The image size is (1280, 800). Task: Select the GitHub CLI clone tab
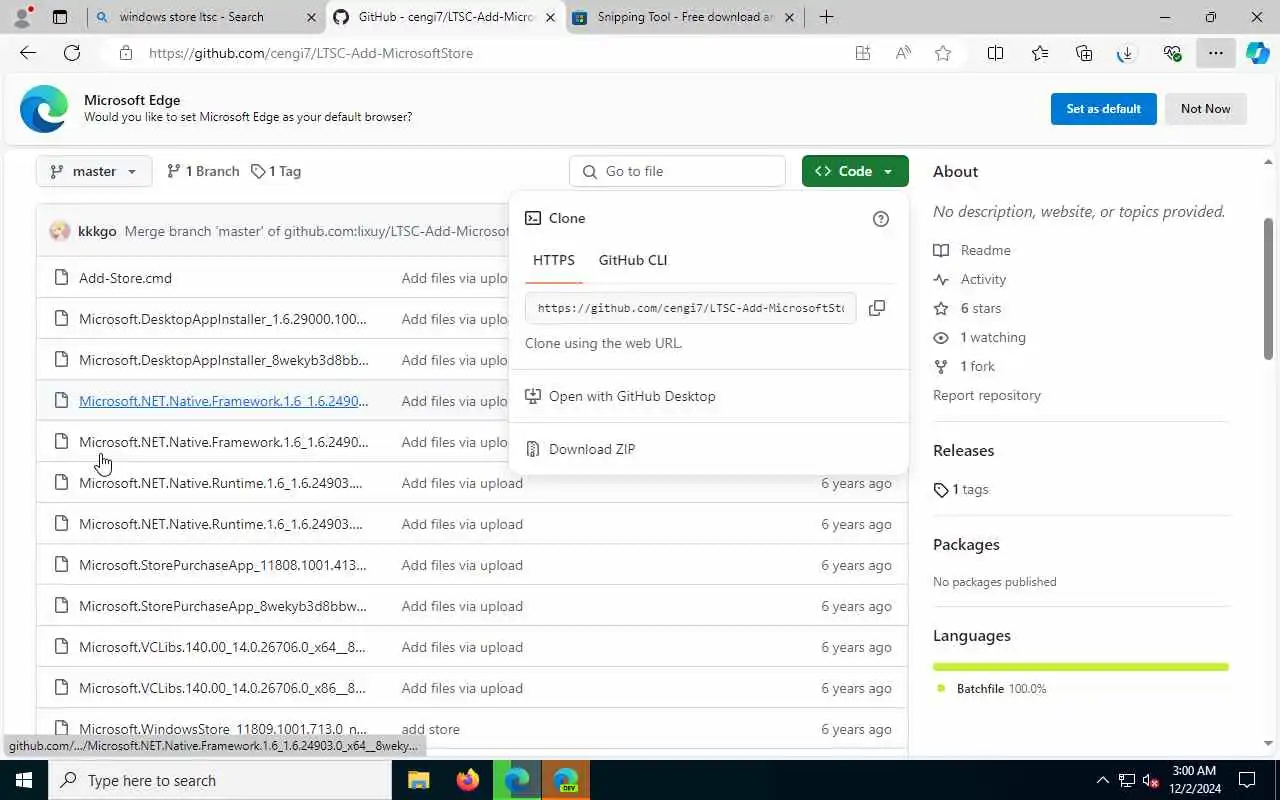633,260
